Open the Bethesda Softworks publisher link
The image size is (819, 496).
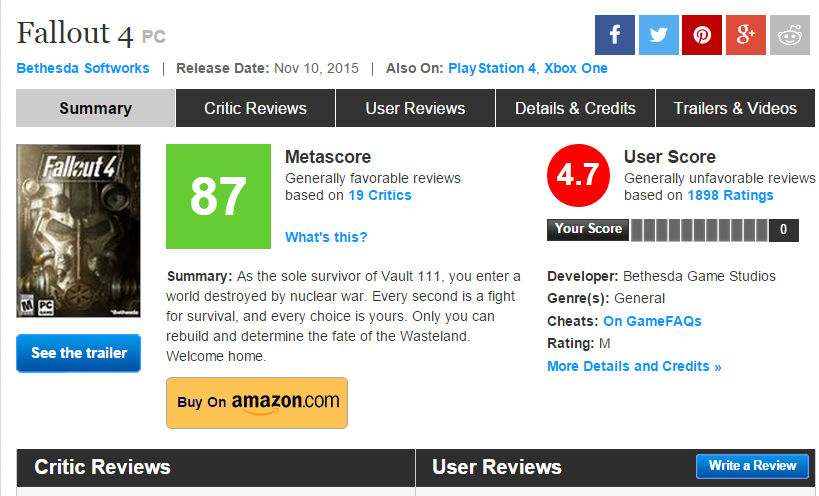click(x=83, y=68)
